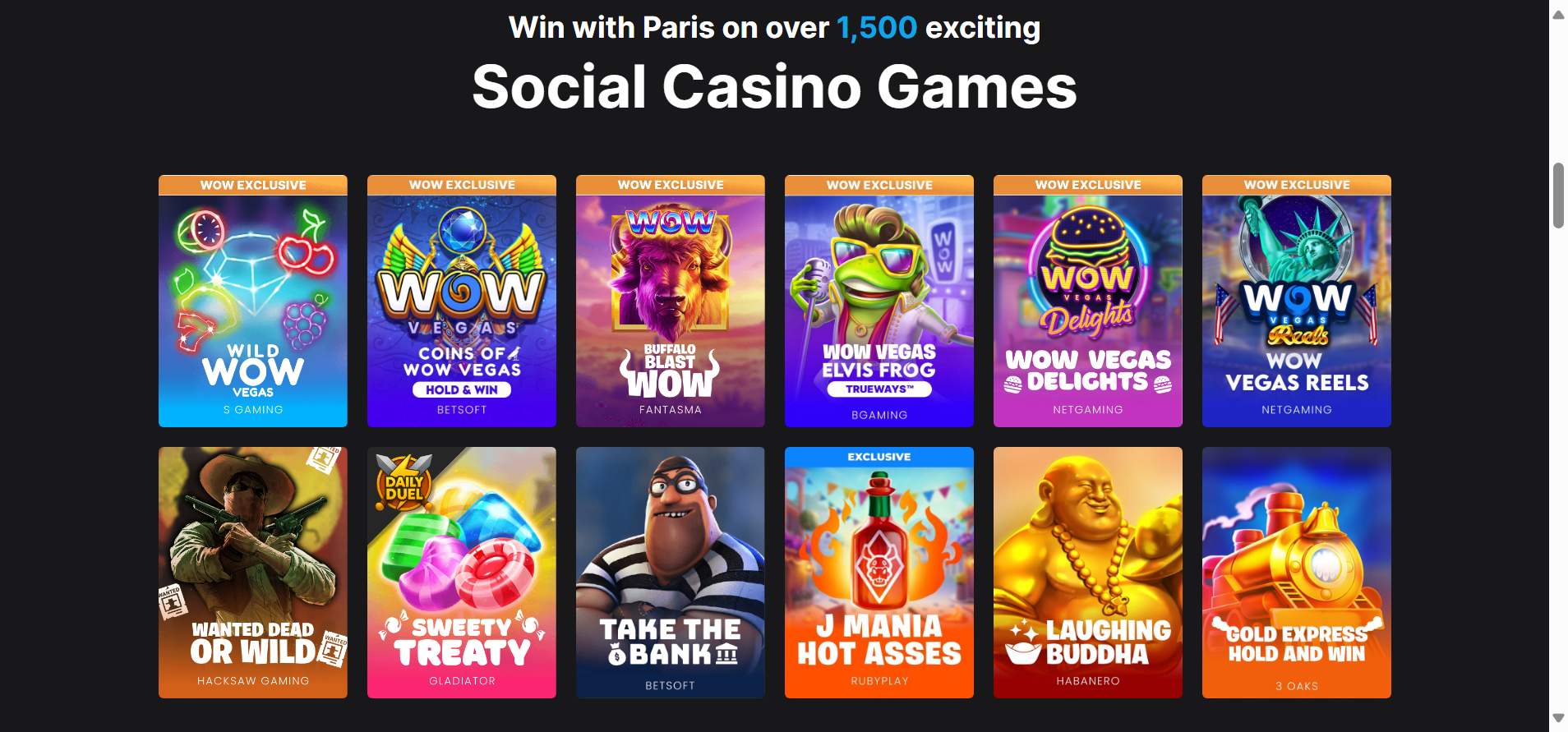1568x732 pixels.
Task: Open Take the Bank by Betsoft
Action: (x=671, y=573)
